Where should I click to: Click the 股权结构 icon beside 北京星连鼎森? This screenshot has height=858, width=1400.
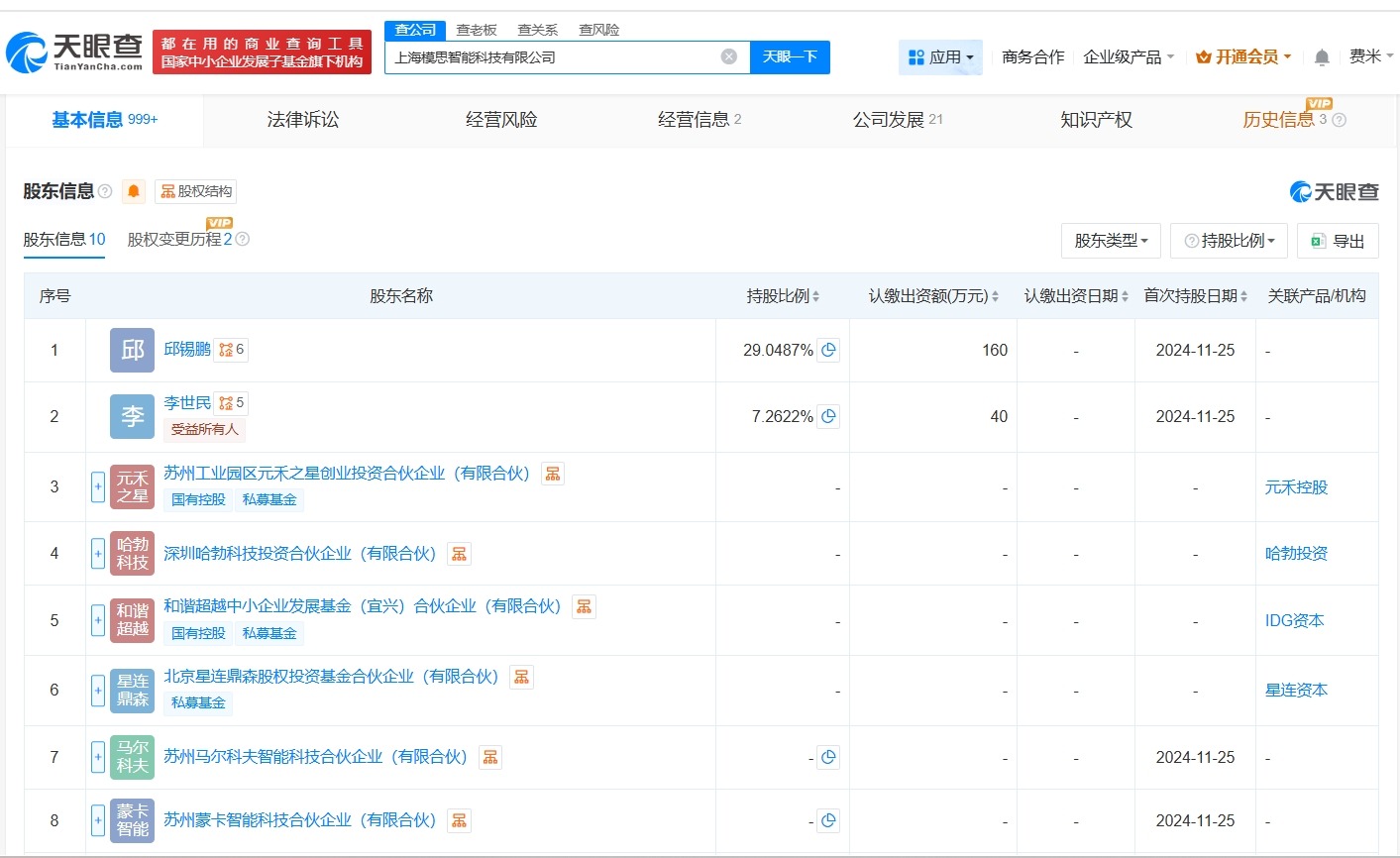tap(521, 676)
